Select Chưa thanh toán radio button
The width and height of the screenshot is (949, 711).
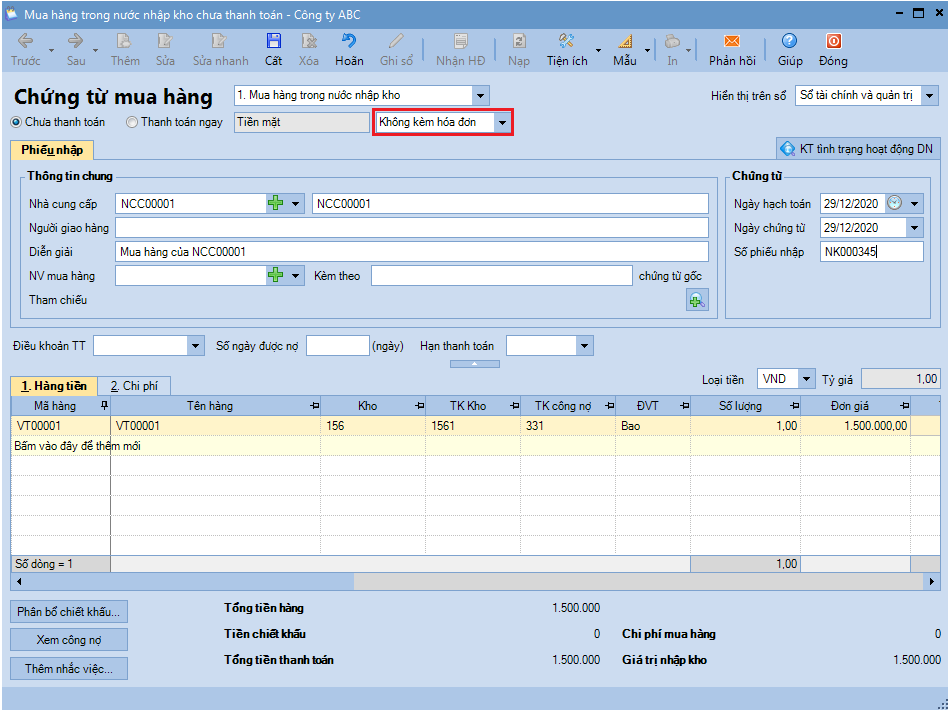pyautogui.click(x=16, y=122)
